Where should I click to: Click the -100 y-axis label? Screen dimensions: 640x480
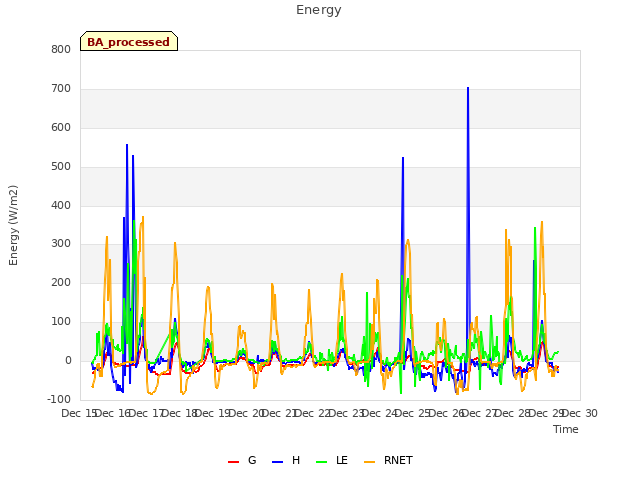pyautogui.click(x=59, y=399)
